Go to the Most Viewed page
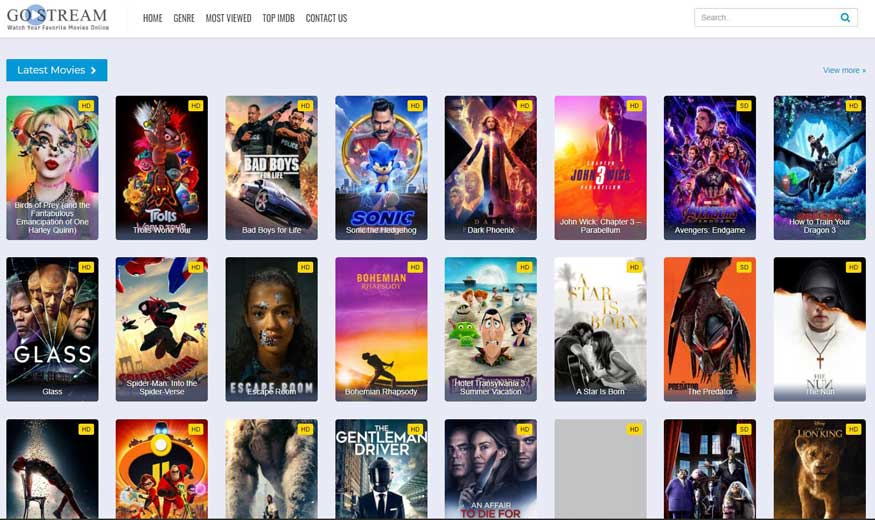This screenshot has height=520, width=875. [228, 18]
